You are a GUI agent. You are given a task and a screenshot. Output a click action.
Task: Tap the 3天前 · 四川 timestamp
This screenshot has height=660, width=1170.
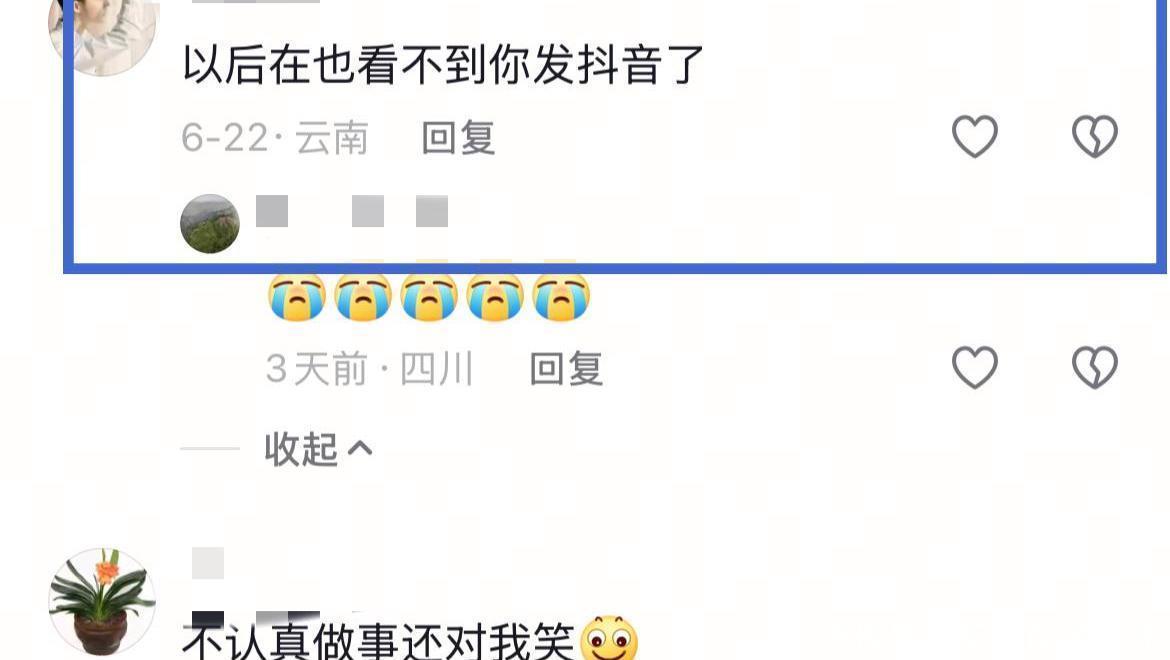[x=369, y=369]
